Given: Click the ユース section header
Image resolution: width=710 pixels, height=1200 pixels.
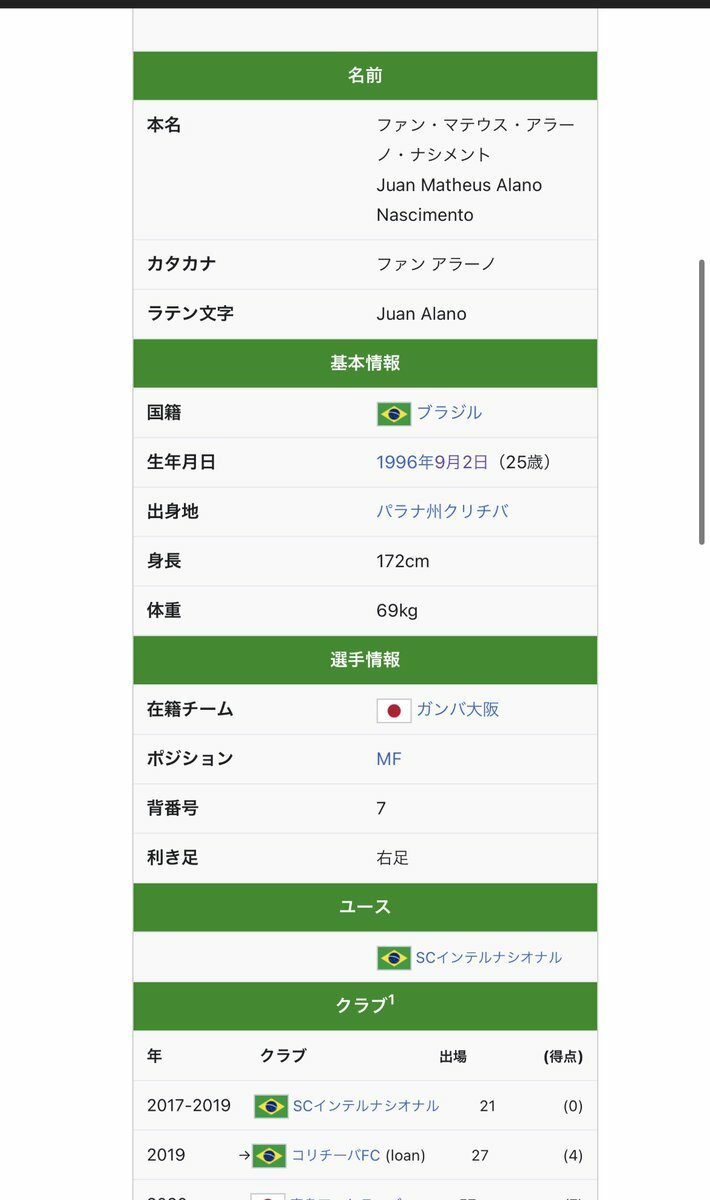Looking at the screenshot, I should point(365,907).
